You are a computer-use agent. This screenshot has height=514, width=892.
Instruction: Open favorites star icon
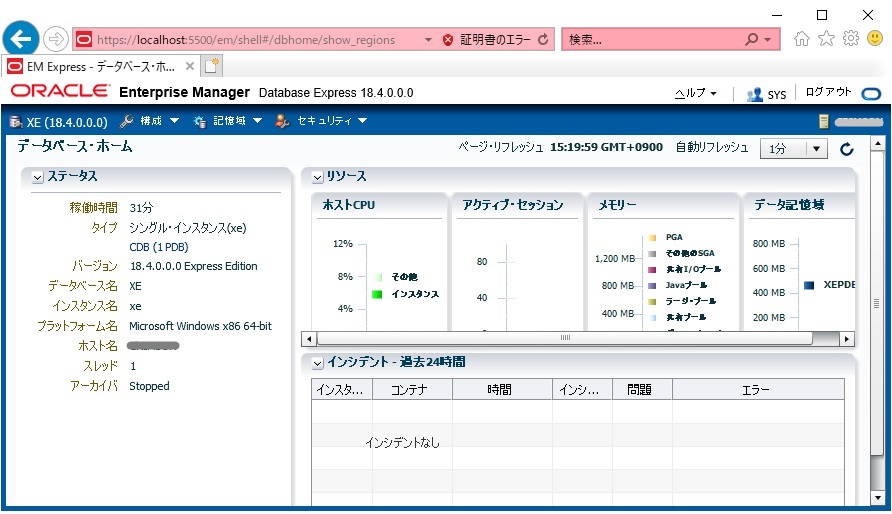pyautogui.click(x=826, y=39)
